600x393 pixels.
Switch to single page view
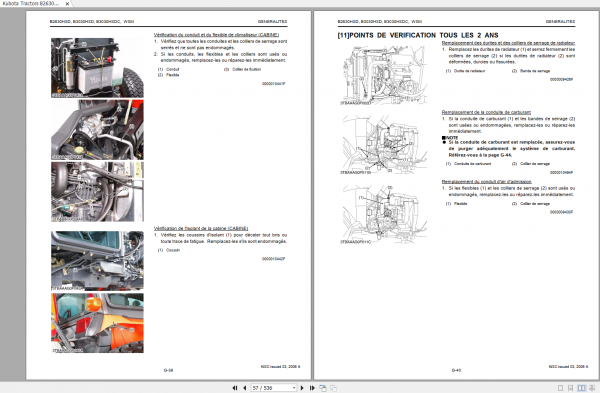561,388
